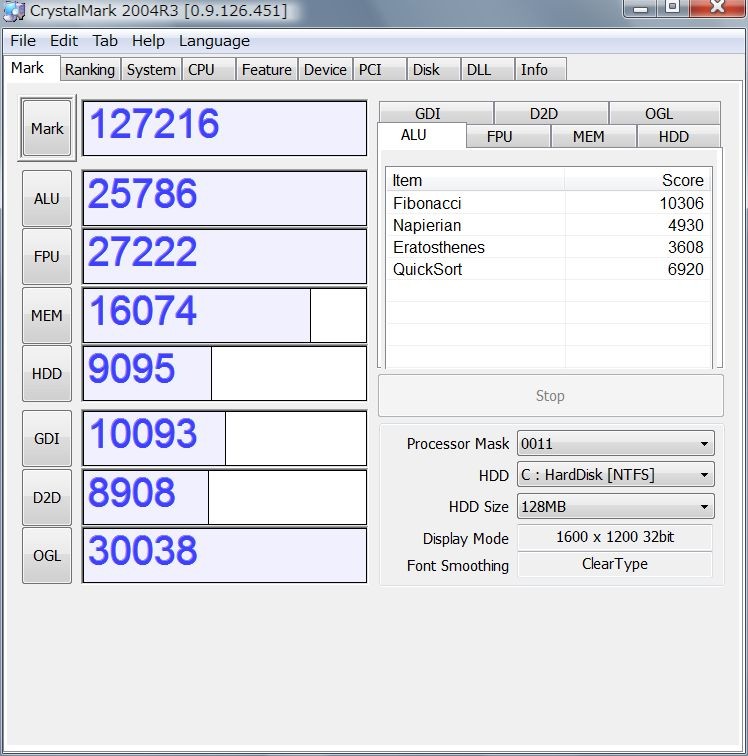Viewport: 748px width, 756px height.
Task: Expand the Processor Mask dropdown
Action: 615,443
